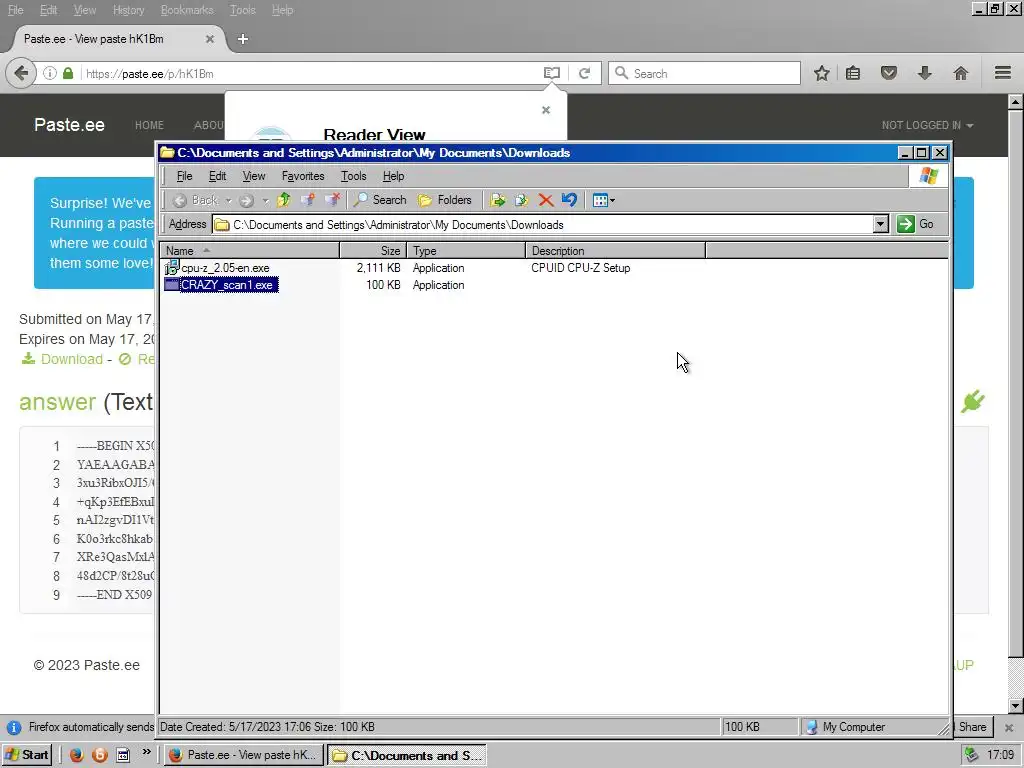Viewport: 1024px width, 768px height.
Task: Open Explorer Favorites menu
Action: [303, 176]
